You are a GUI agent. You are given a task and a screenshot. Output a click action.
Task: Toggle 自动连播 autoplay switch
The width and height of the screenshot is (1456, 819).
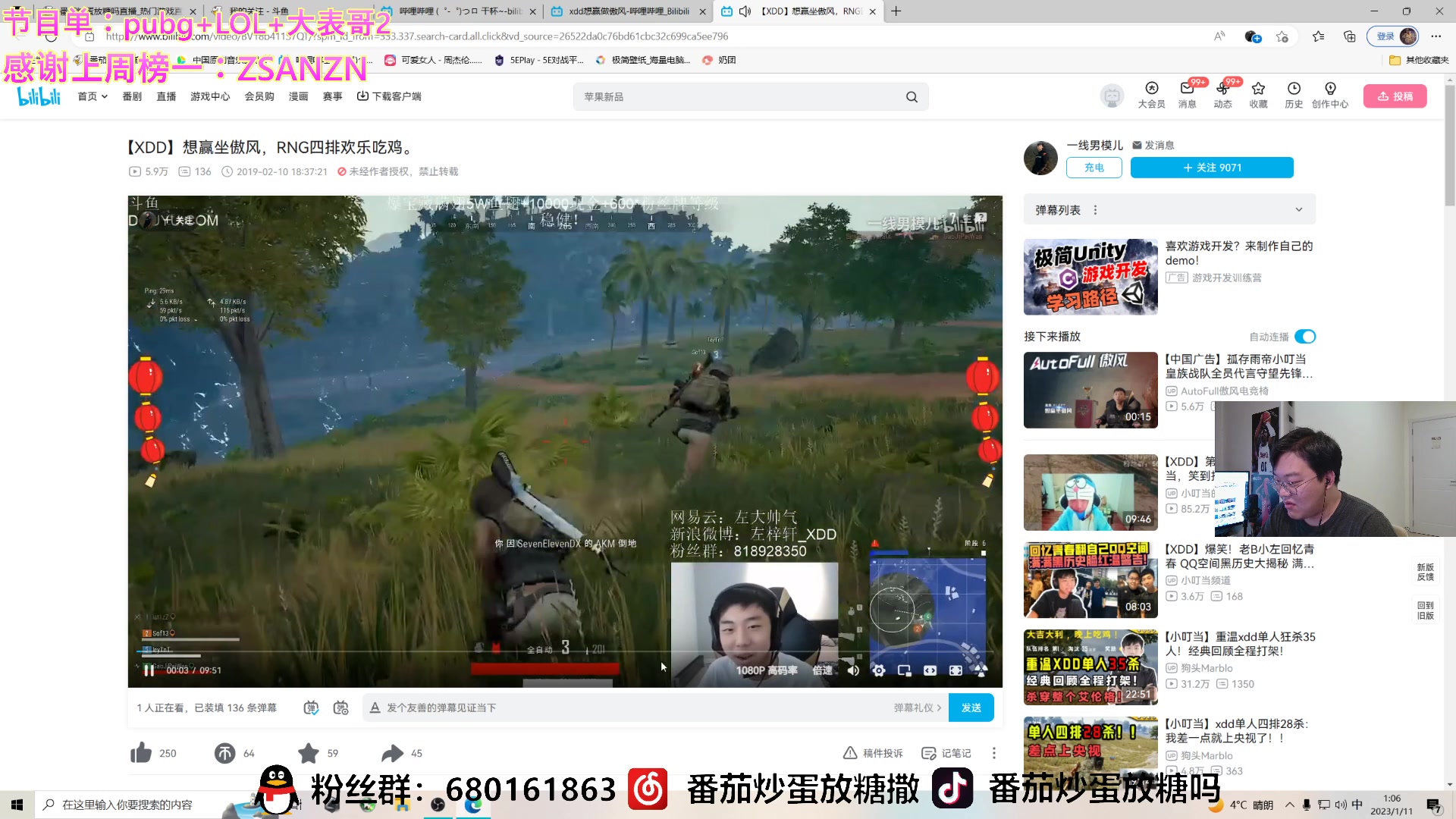click(1305, 336)
